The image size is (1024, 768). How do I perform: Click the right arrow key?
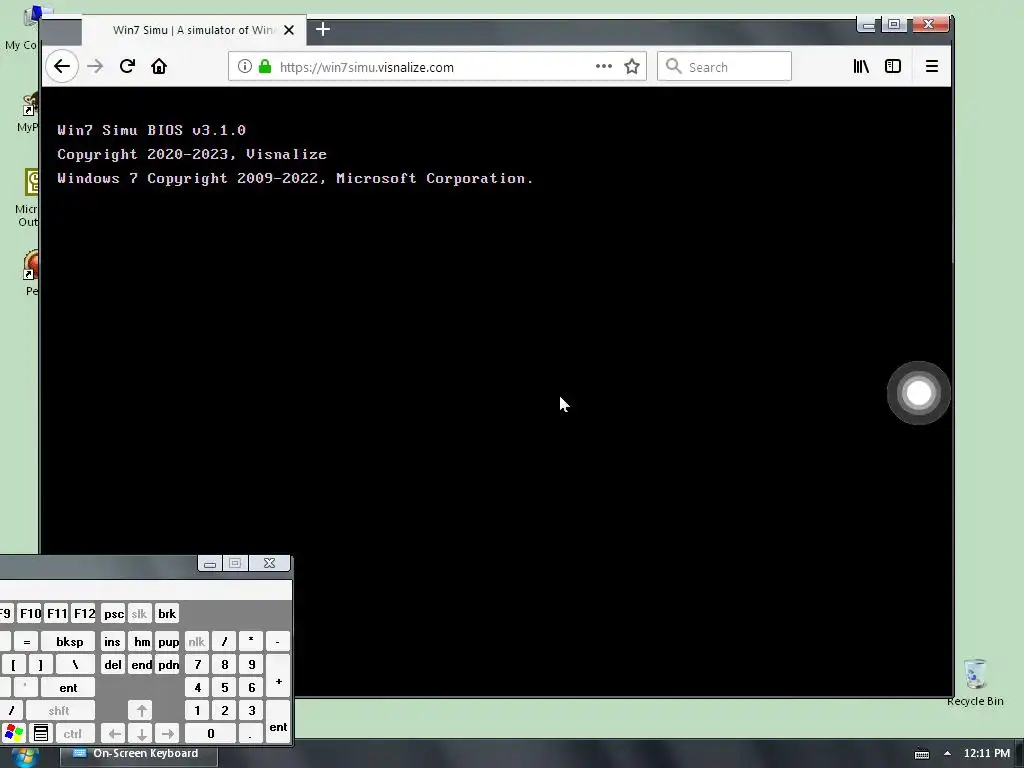click(168, 733)
